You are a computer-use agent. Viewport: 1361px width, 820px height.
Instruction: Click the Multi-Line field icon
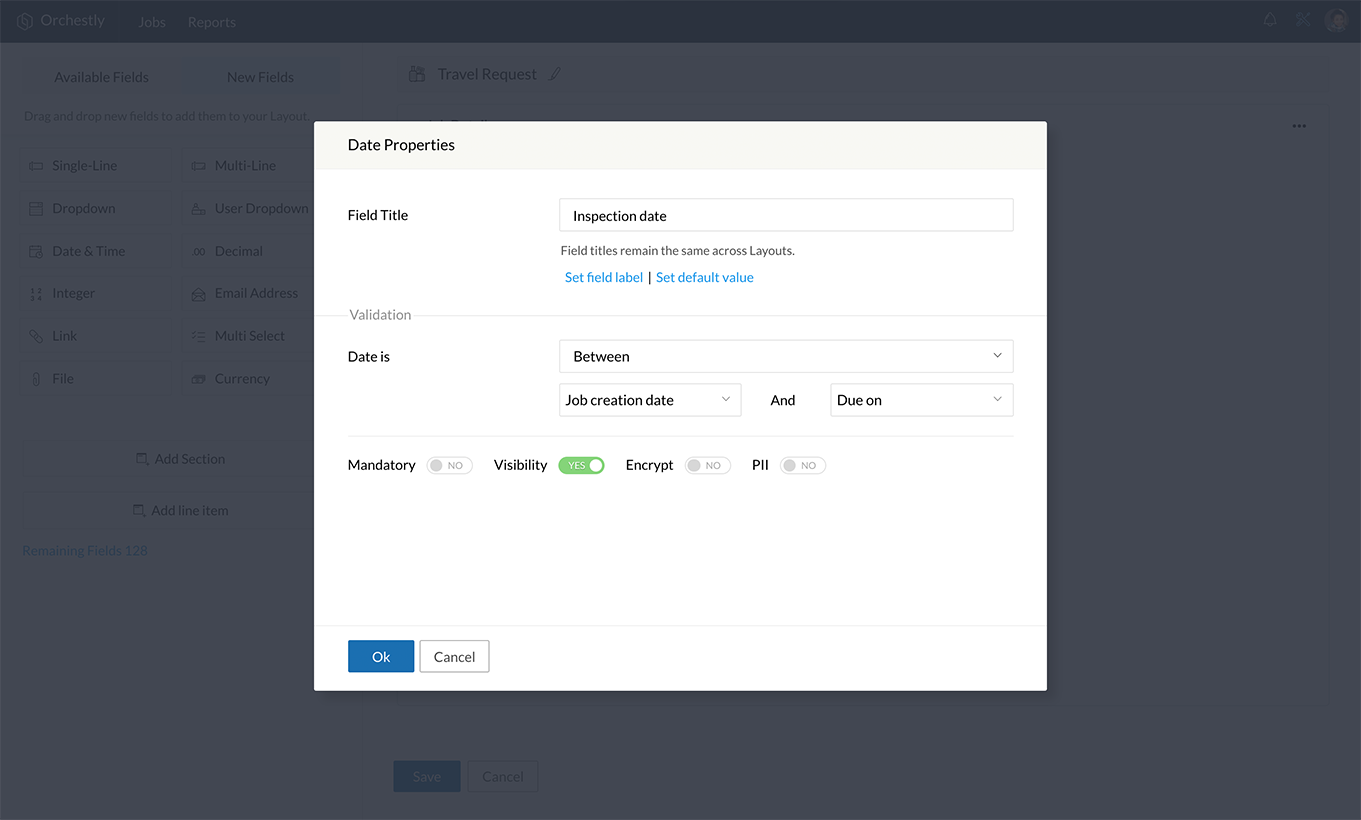(x=198, y=166)
